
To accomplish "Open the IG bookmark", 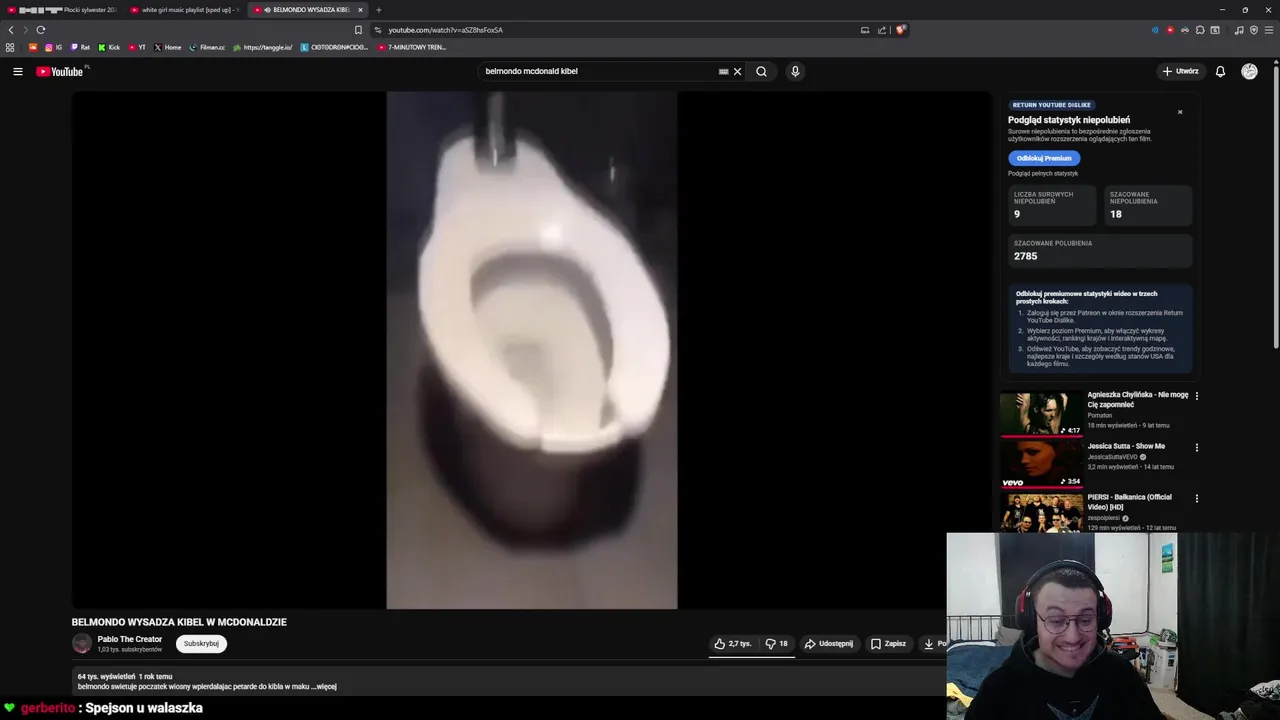I will (x=53, y=47).
